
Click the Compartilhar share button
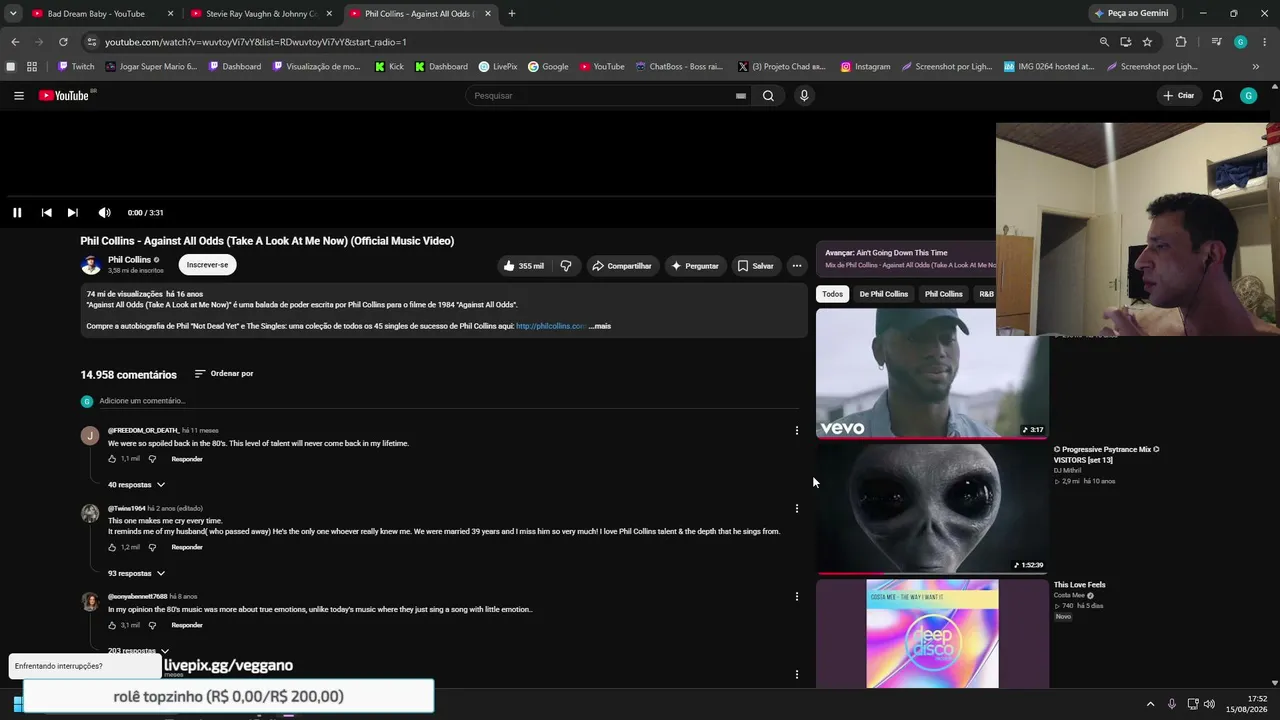[x=622, y=266]
